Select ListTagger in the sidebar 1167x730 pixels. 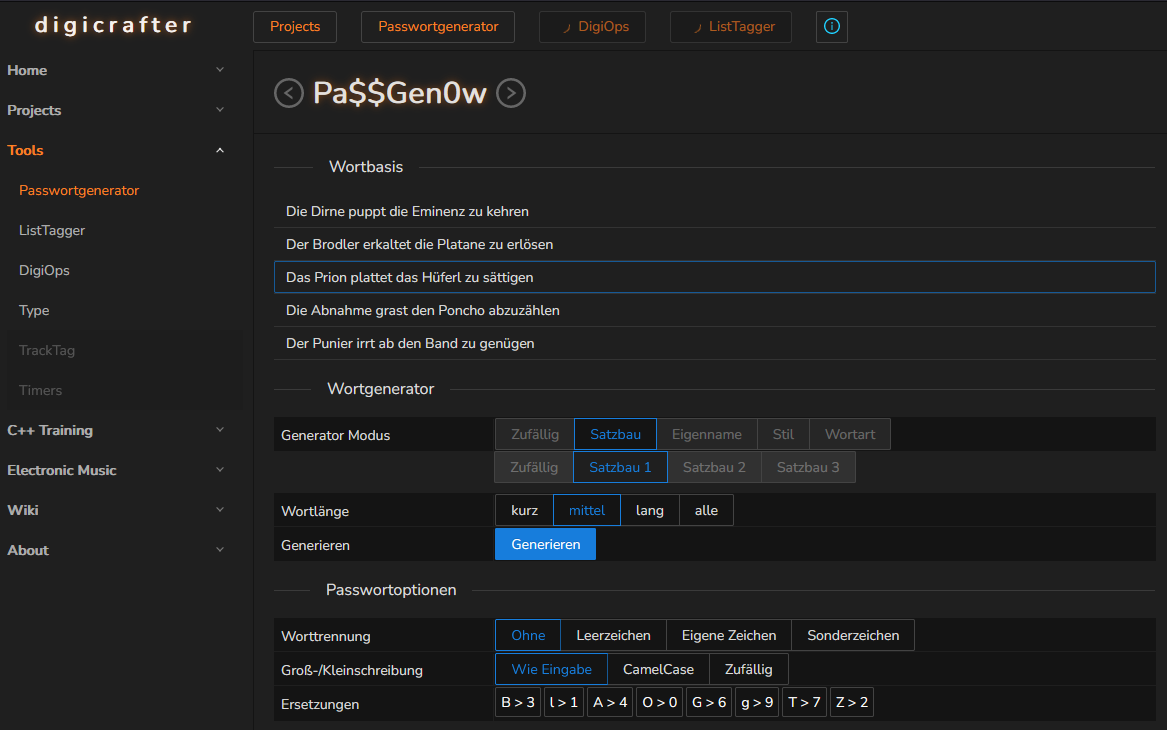click(x=51, y=231)
